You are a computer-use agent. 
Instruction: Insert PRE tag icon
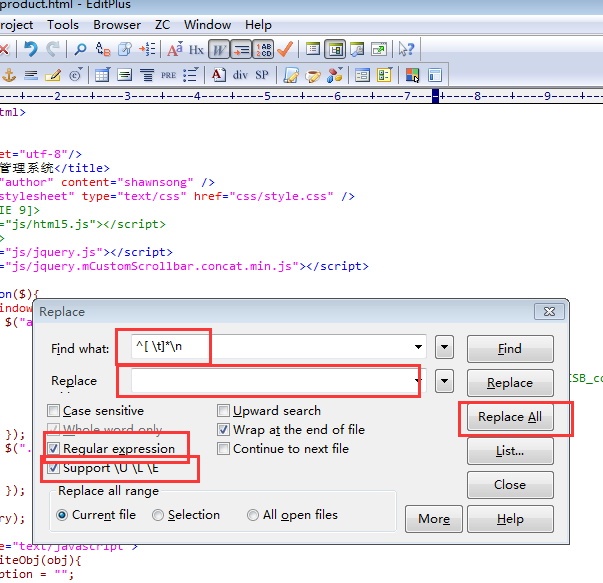point(168,75)
